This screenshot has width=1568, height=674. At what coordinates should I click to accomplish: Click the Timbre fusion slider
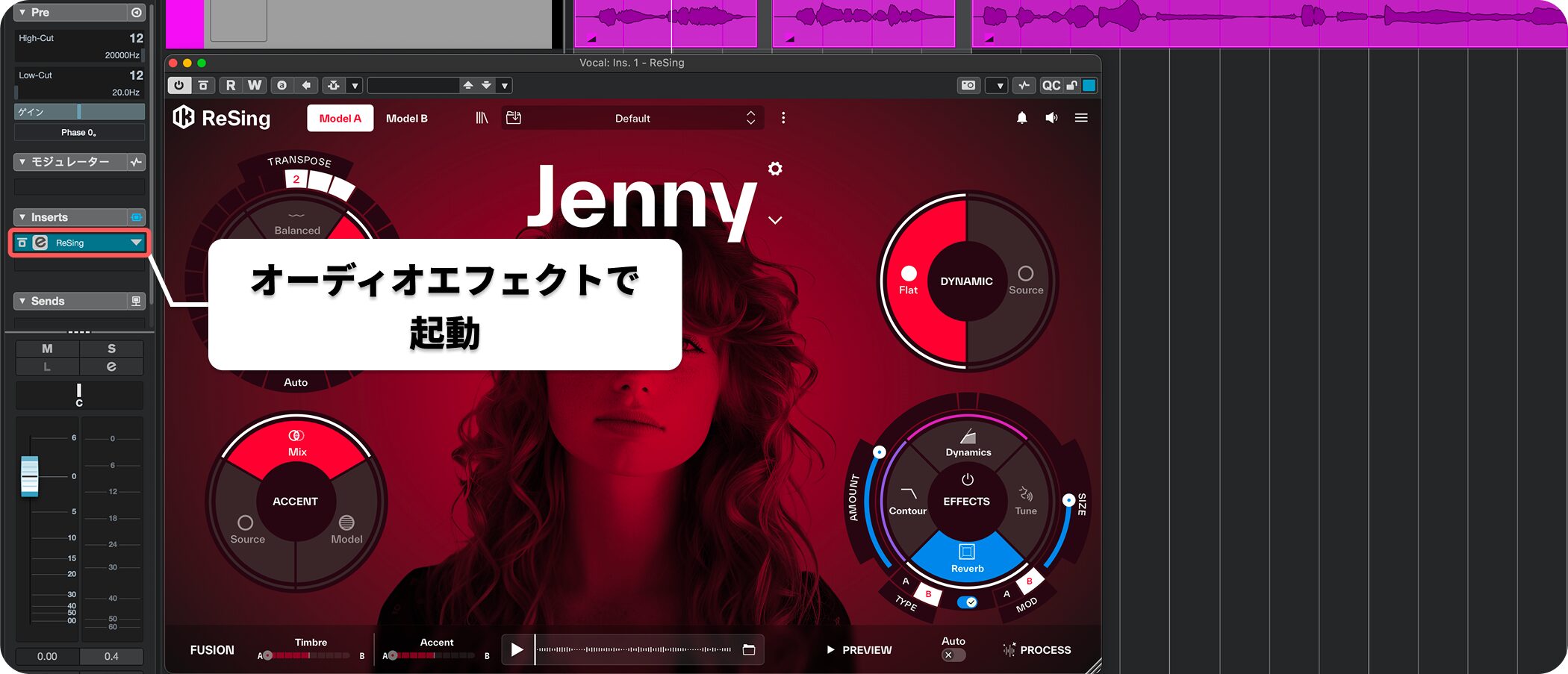[x=309, y=655]
